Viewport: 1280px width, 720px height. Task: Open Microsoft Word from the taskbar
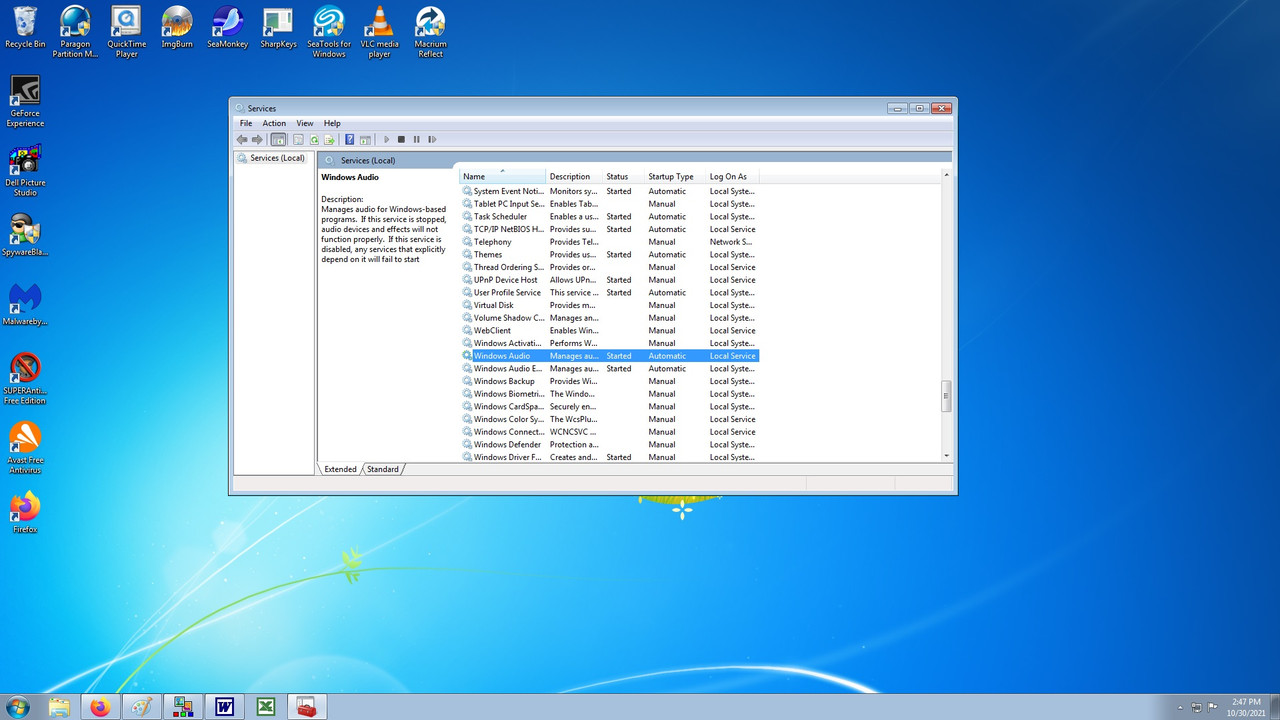click(224, 707)
